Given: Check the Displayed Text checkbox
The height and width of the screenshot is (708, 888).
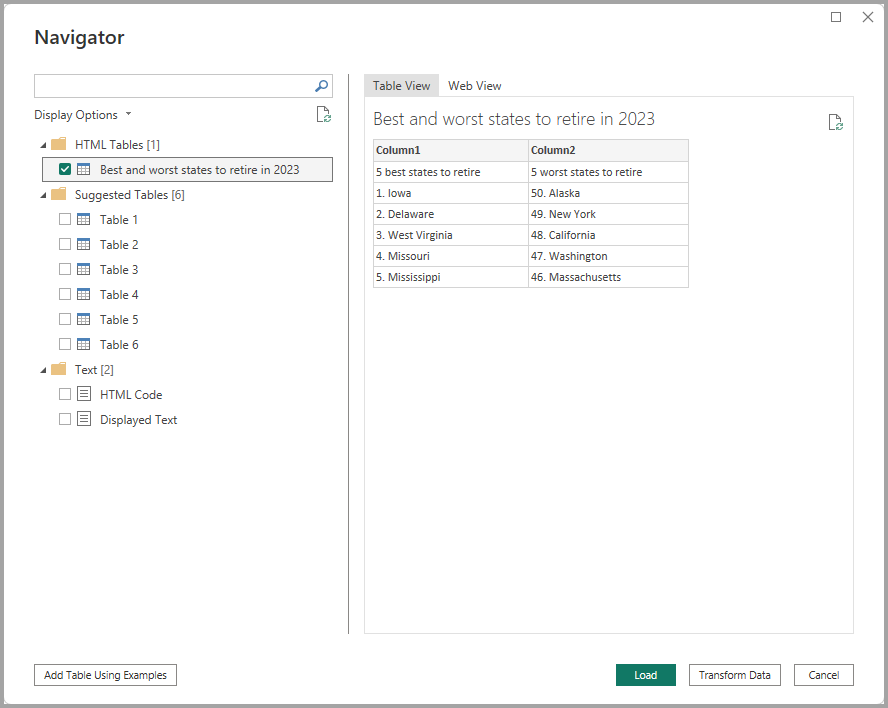Looking at the screenshot, I should pyautogui.click(x=64, y=419).
